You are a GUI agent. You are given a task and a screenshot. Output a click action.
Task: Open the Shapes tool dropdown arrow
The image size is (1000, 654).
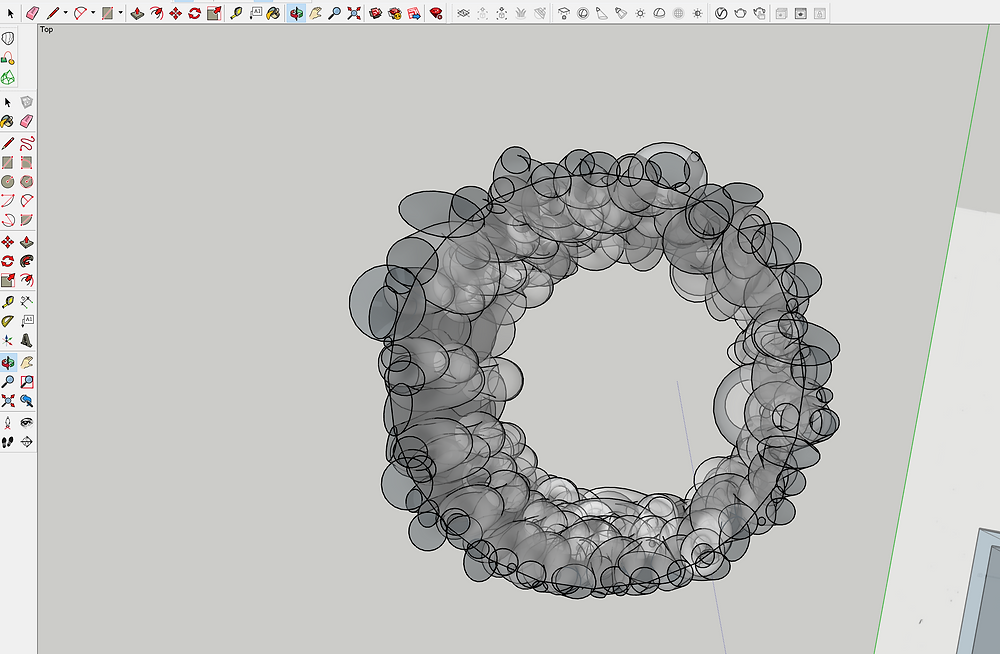pos(121,13)
